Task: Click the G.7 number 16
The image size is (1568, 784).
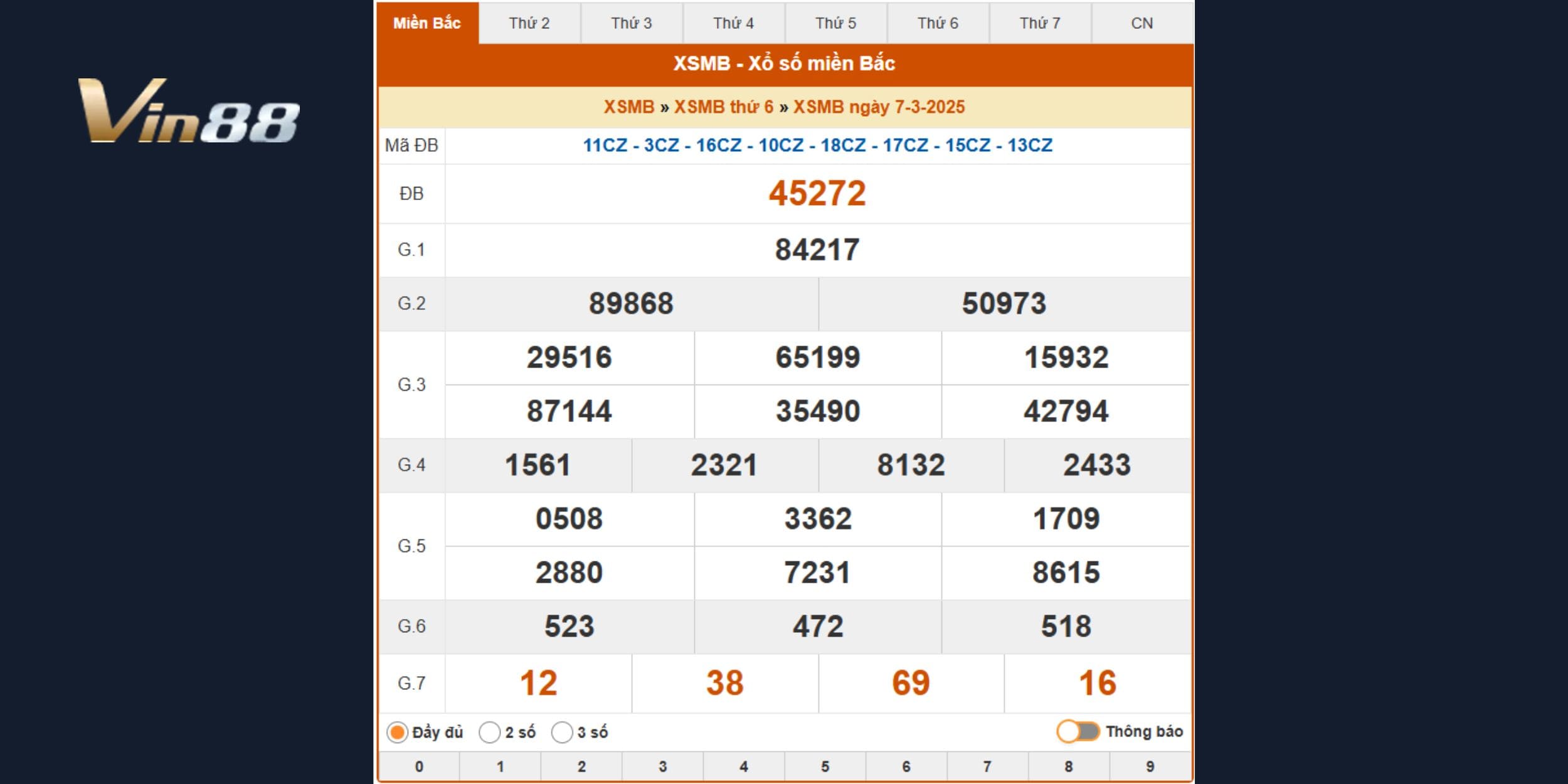Action: point(1097,683)
